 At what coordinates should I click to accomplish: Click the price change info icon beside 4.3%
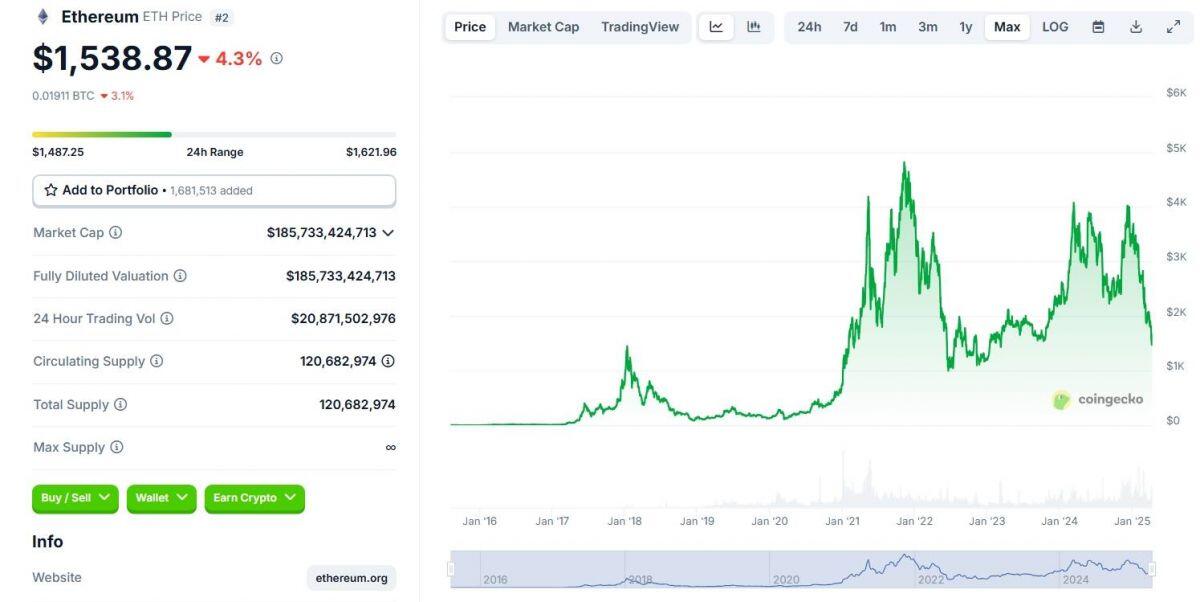click(277, 59)
